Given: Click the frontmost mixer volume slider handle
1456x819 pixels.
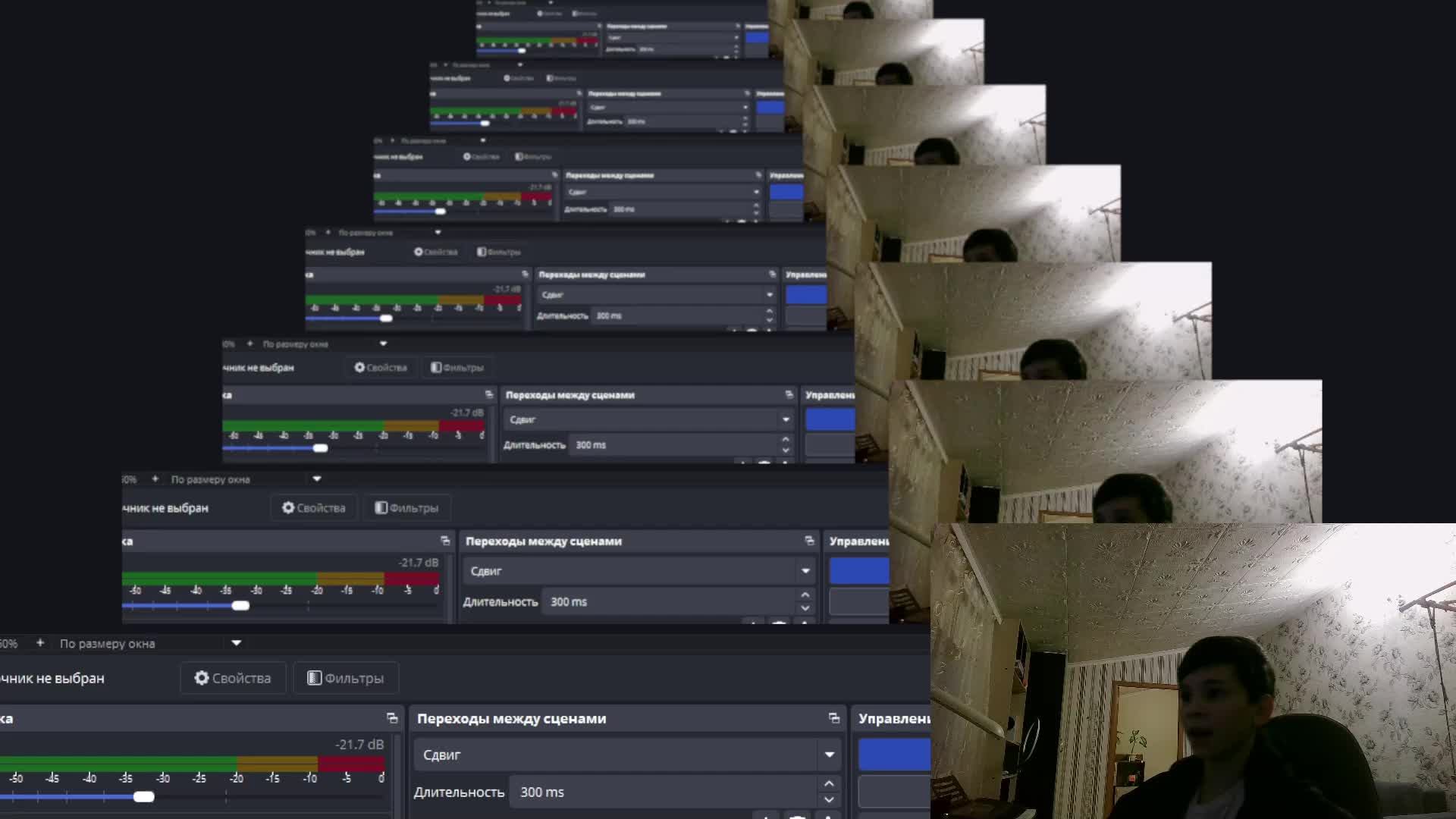Looking at the screenshot, I should pos(143,796).
